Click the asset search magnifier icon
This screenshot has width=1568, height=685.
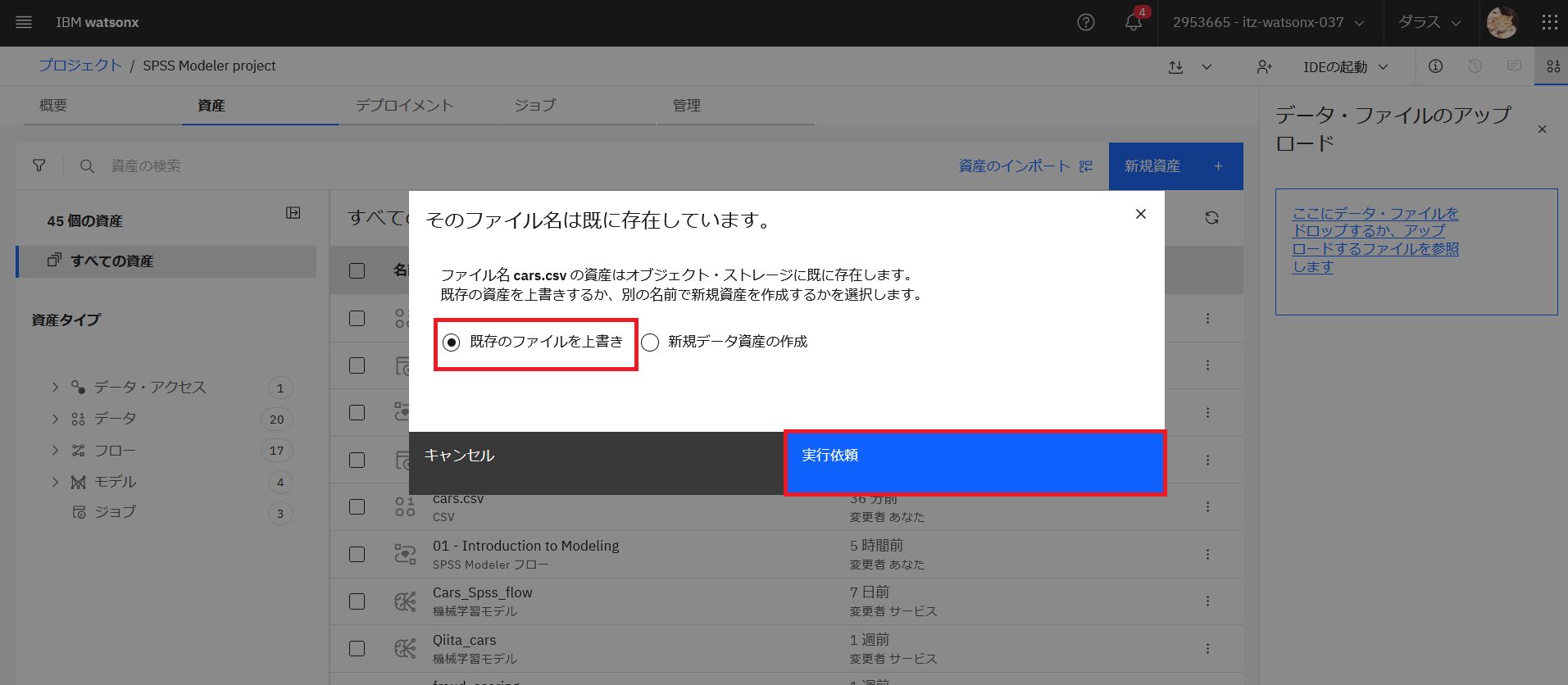(87, 166)
